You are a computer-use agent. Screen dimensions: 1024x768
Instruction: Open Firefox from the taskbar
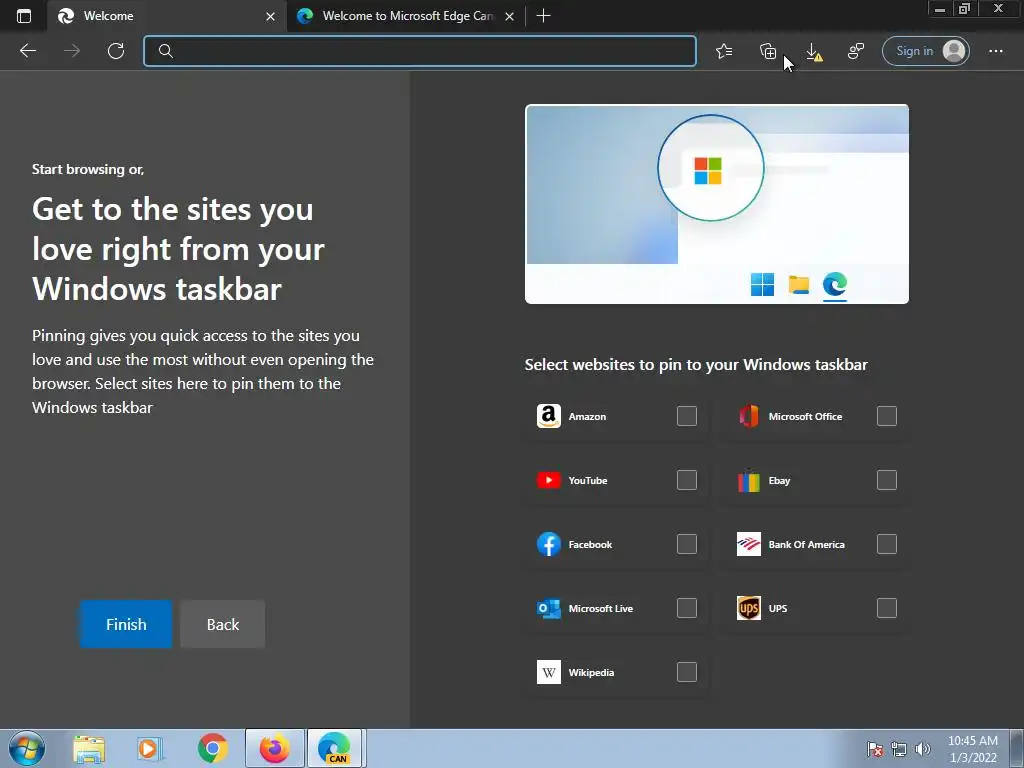[275, 748]
